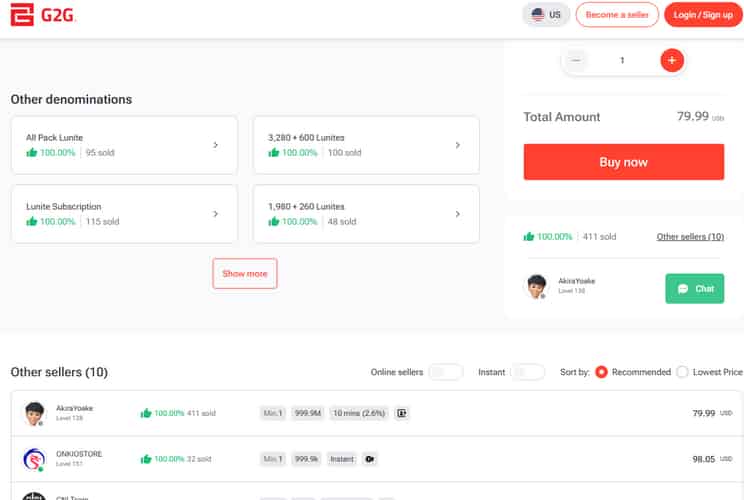Click the icon beside 10 mins delivery tag
The height and width of the screenshot is (500, 744).
click(x=402, y=413)
